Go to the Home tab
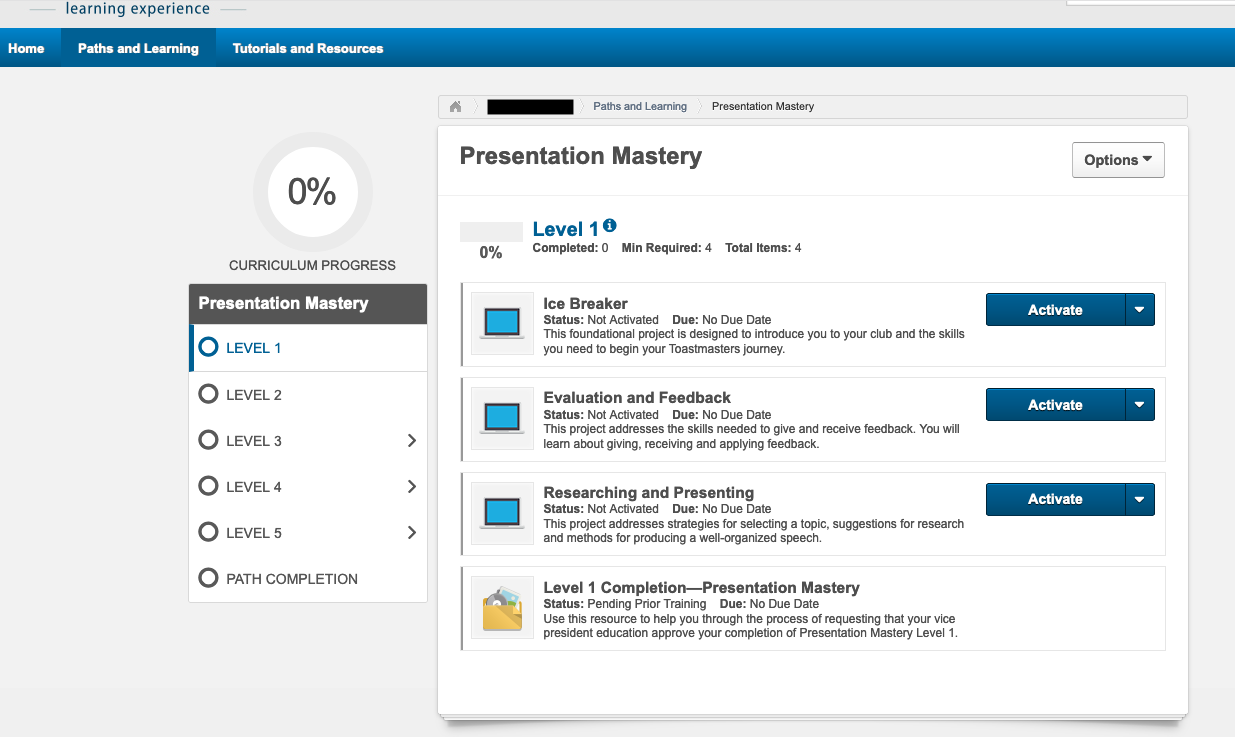 [26, 48]
